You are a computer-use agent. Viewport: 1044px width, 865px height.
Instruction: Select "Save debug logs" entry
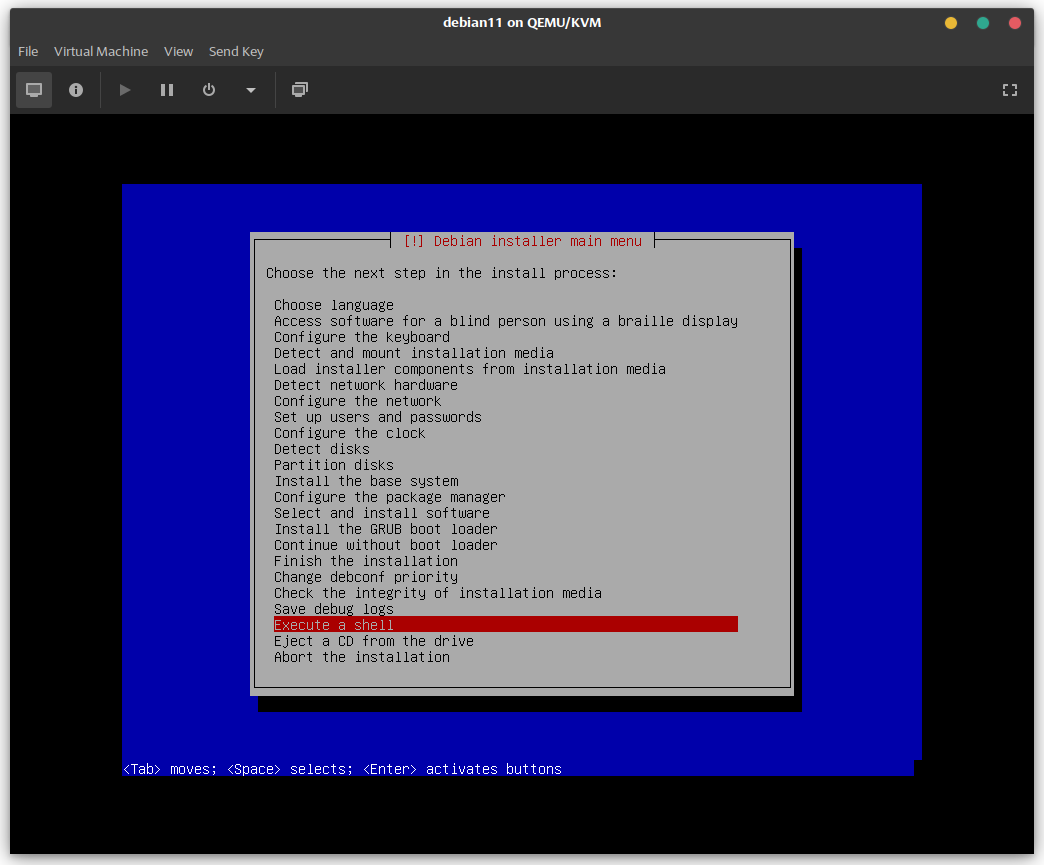[x=334, y=609]
